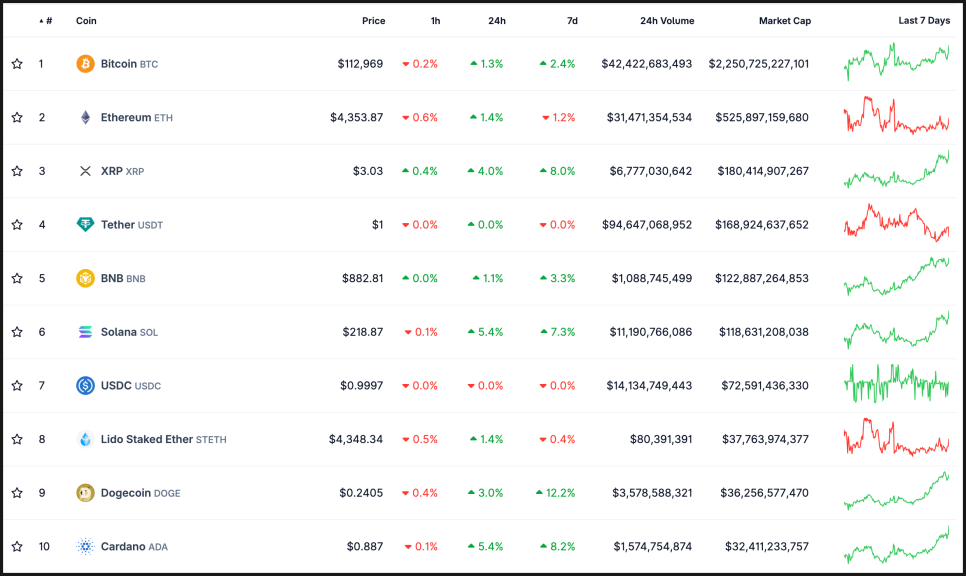The height and width of the screenshot is (576, 966).
Task: Click the Cardano logo icon
Action: [x=85, y=546]
